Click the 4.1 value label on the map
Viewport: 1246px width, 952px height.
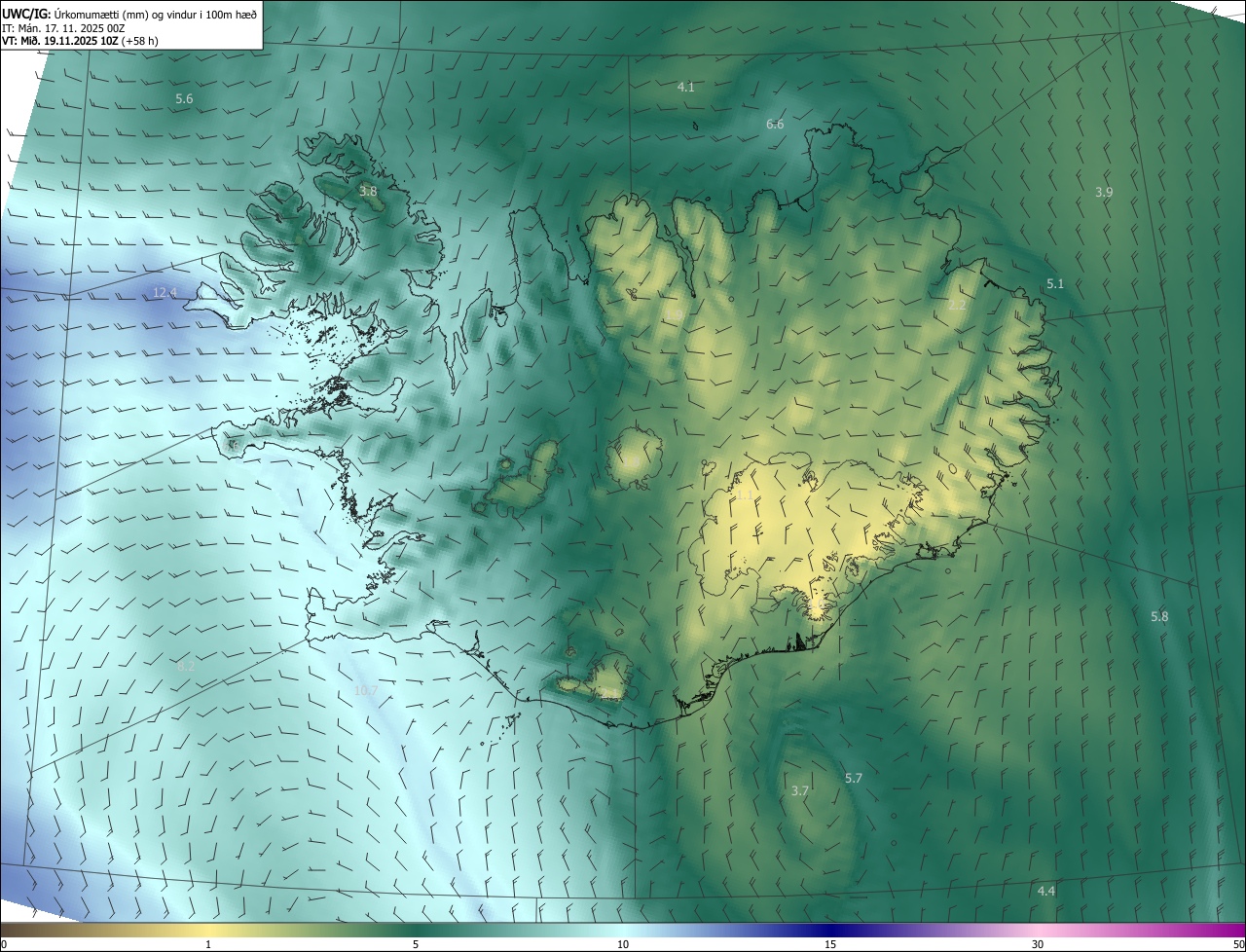pos(686,87)
